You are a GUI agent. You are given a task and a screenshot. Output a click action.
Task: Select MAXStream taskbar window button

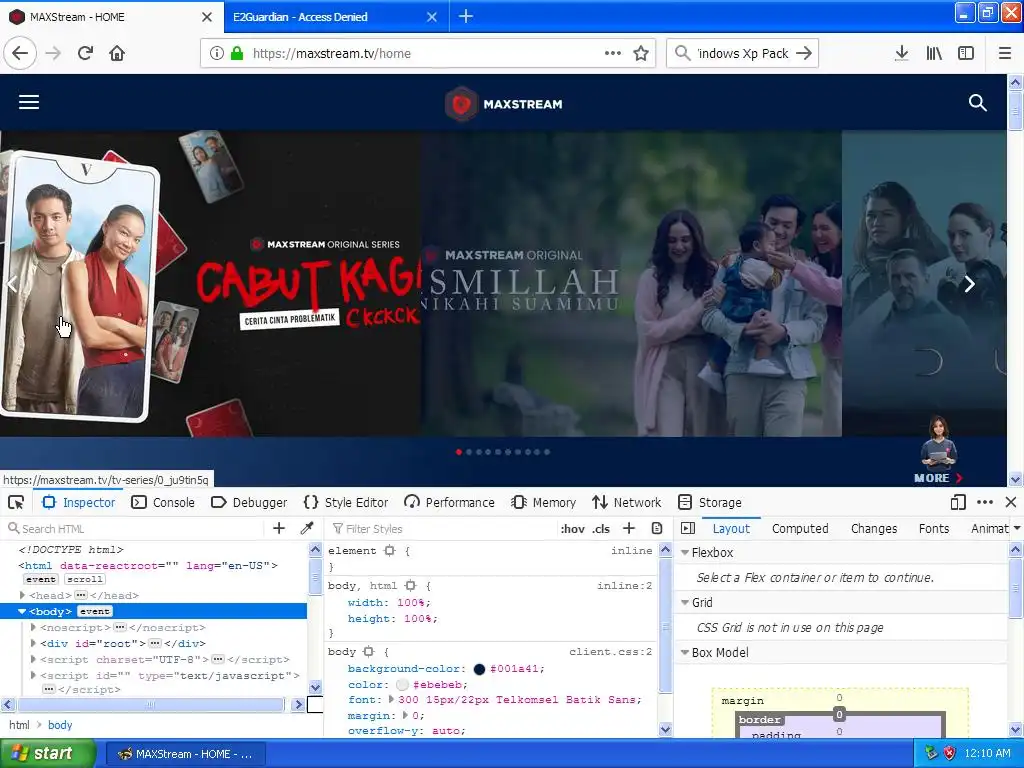pos(185,754)
